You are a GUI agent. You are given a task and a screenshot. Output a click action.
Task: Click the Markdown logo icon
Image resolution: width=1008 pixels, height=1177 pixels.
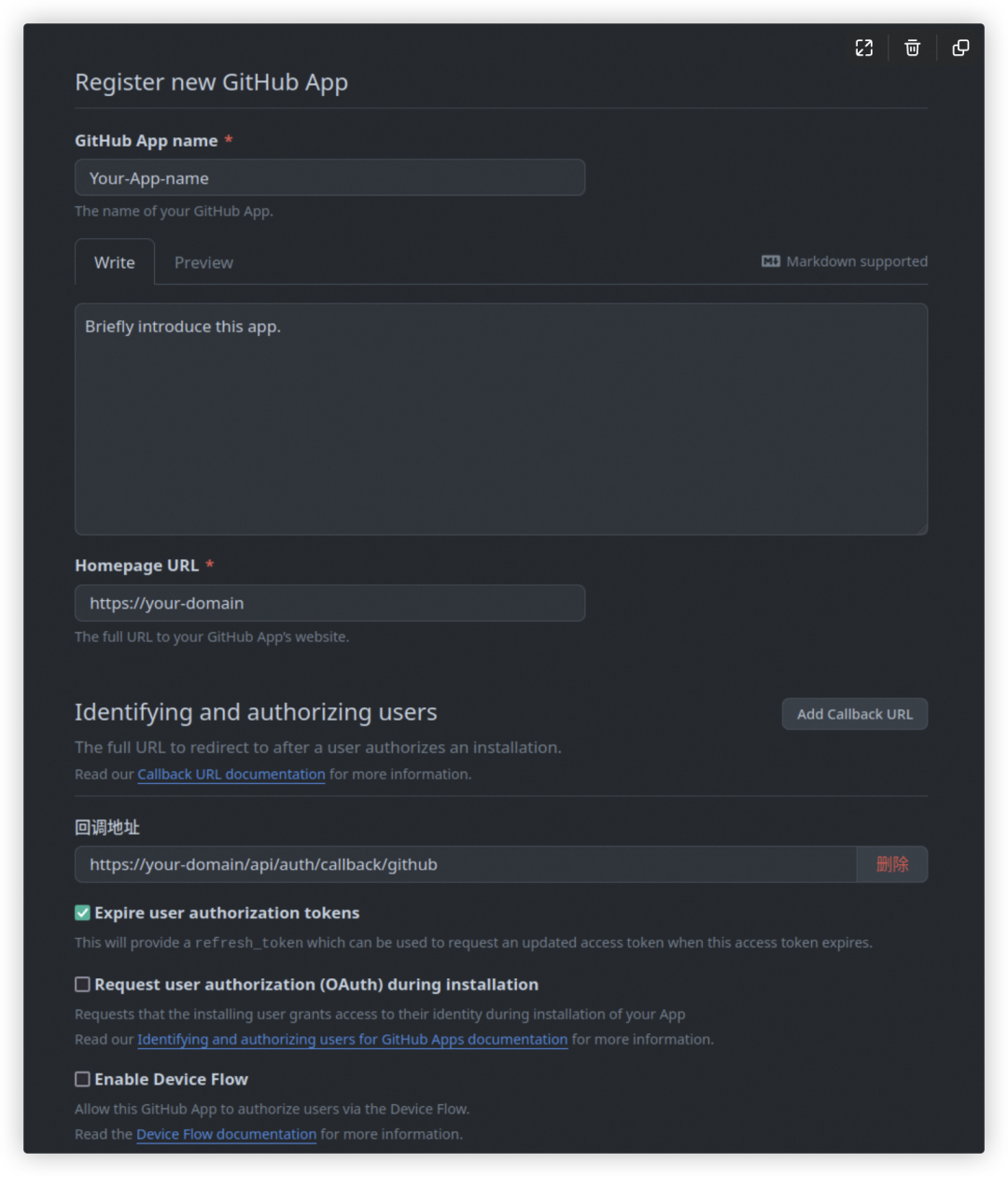point(771,261)
